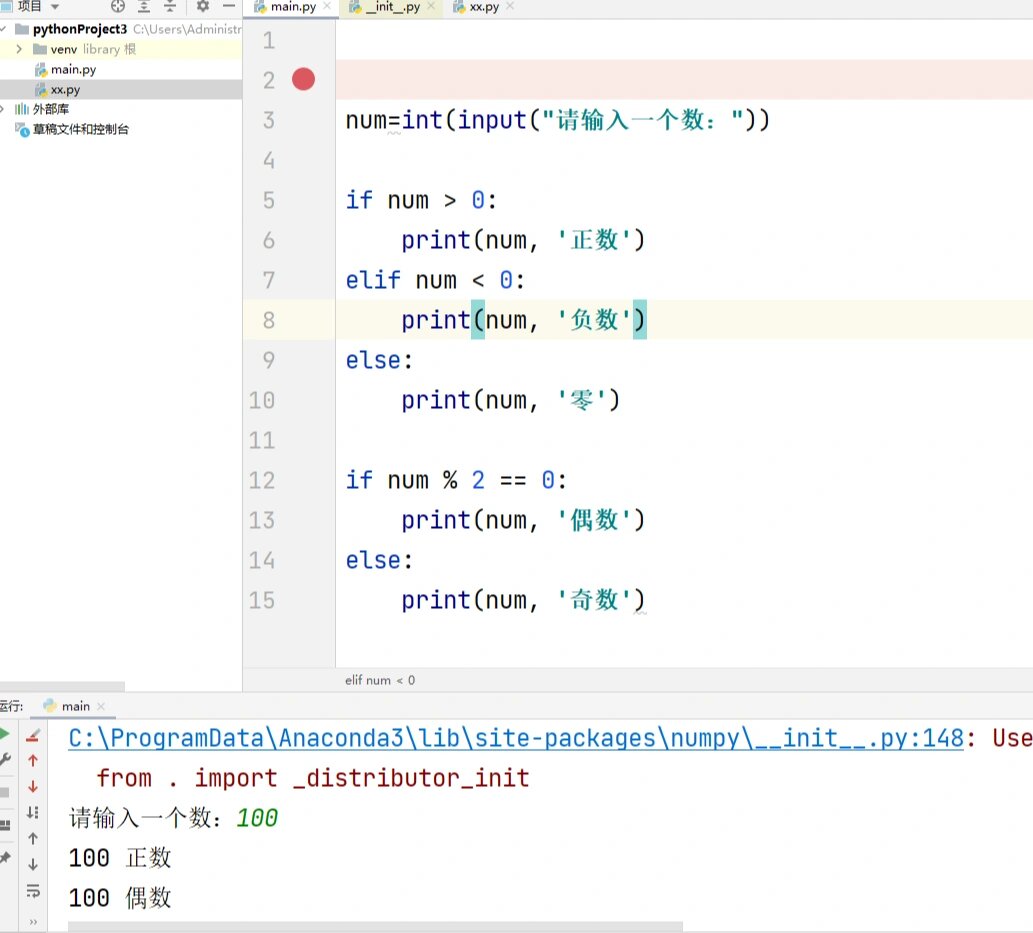Viewport: 1033px width, 933px height.
Task: Click the code line print(num, '奇数')
Action: point(524,600)
